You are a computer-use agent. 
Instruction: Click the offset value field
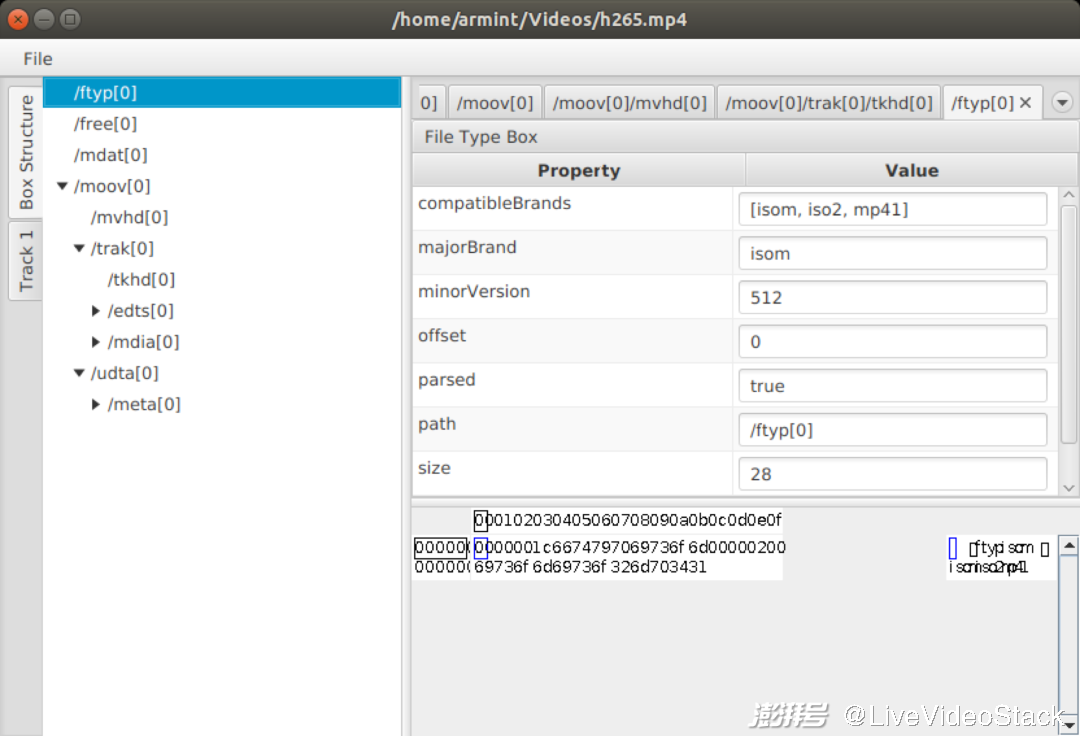(893, 341)
